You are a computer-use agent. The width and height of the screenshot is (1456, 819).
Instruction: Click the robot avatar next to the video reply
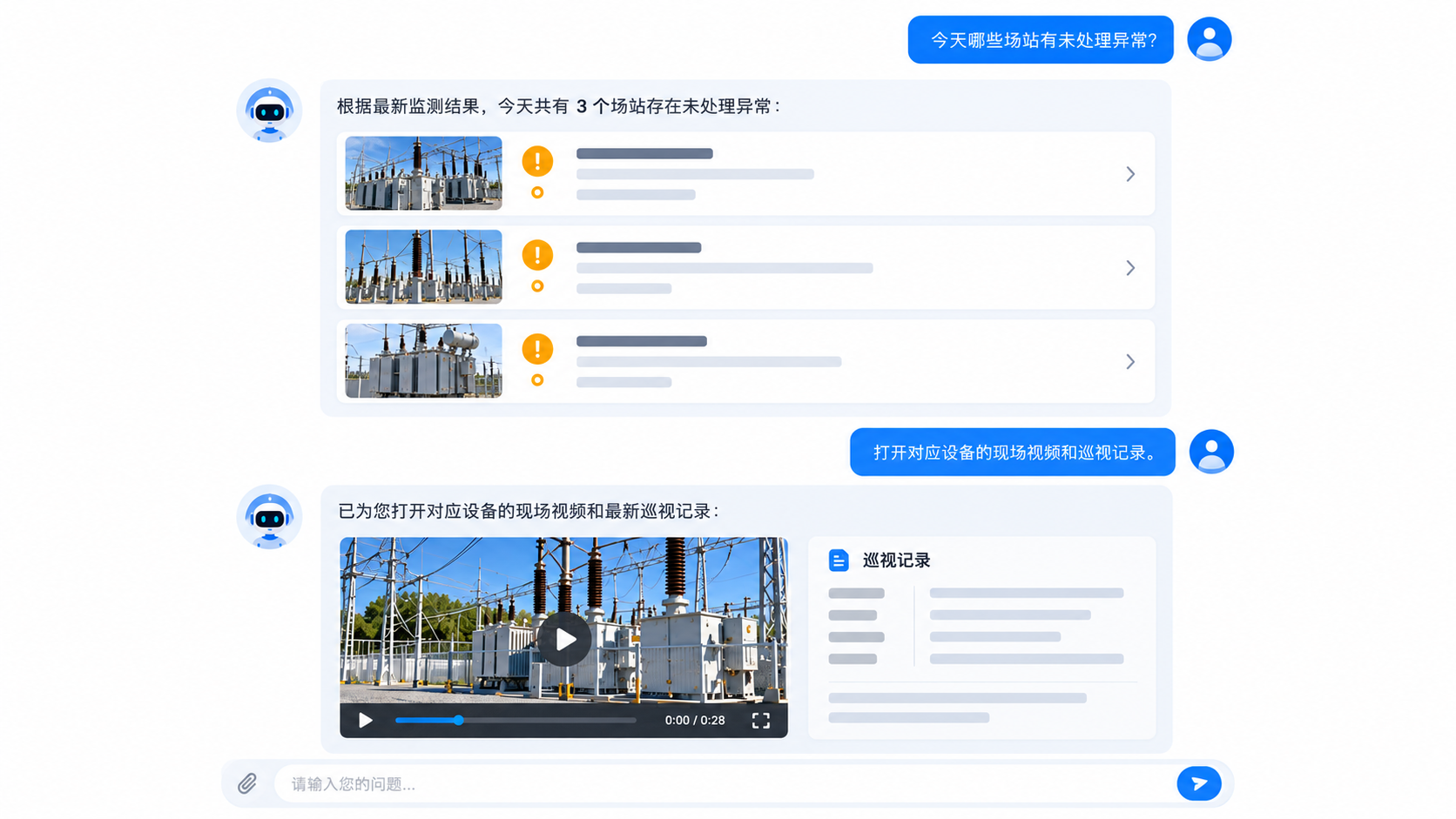(269, 517)
